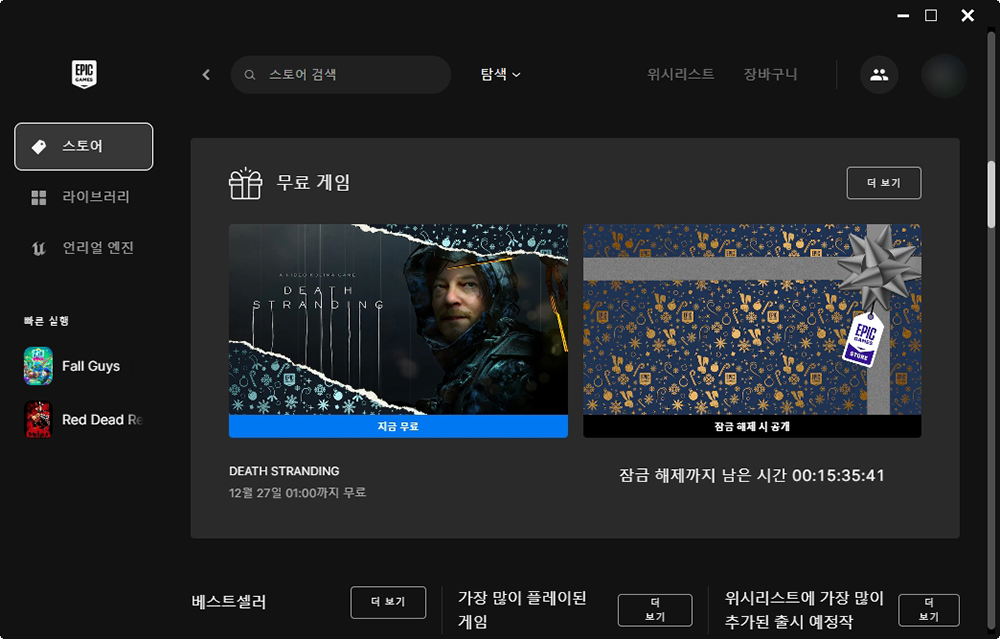Screen dimensions: 1000x639
Task: Click 더 보기 next to 베스트셀러
Action: point(388,602)
